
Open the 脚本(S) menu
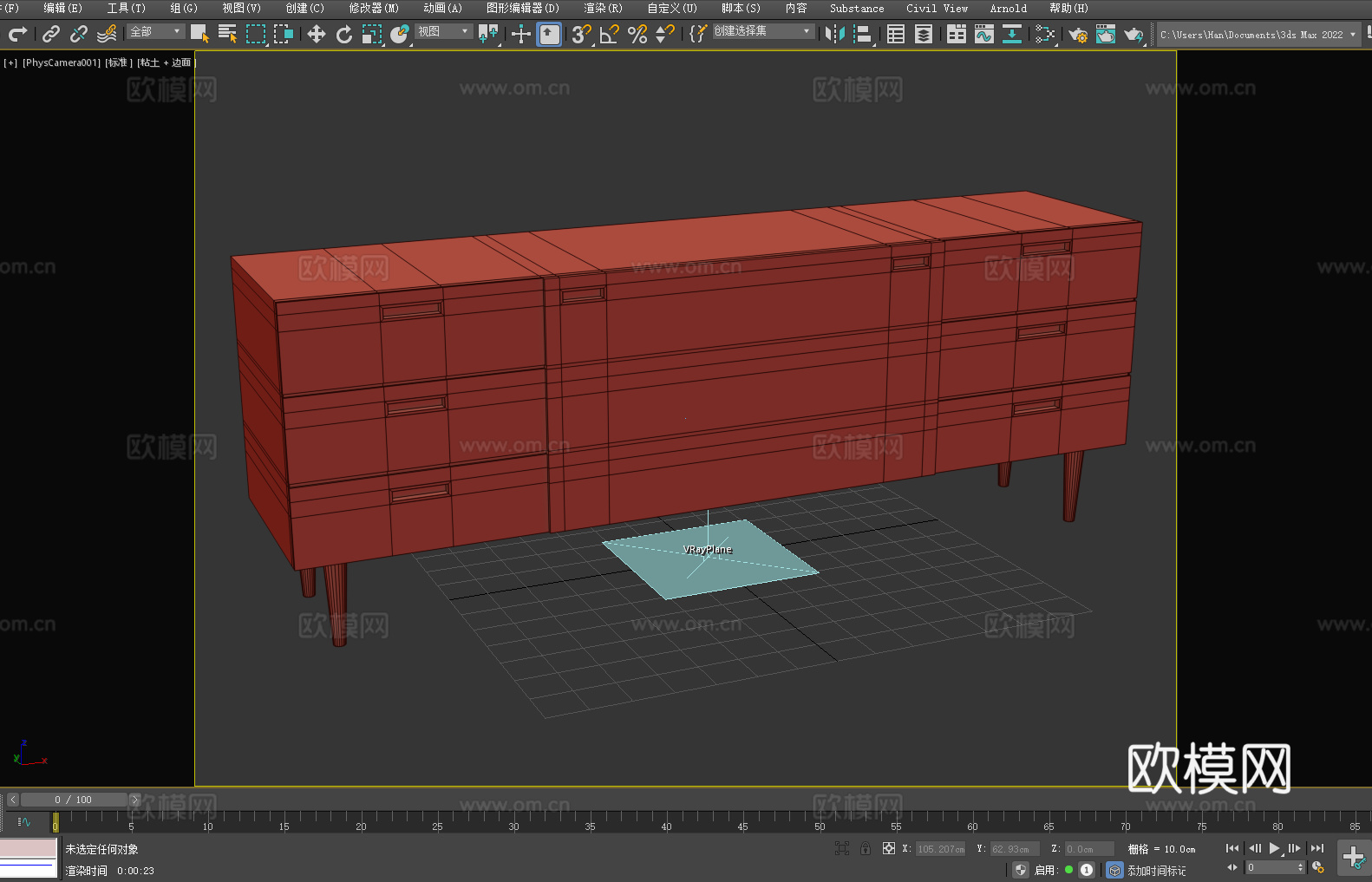(x=741, y=8)
